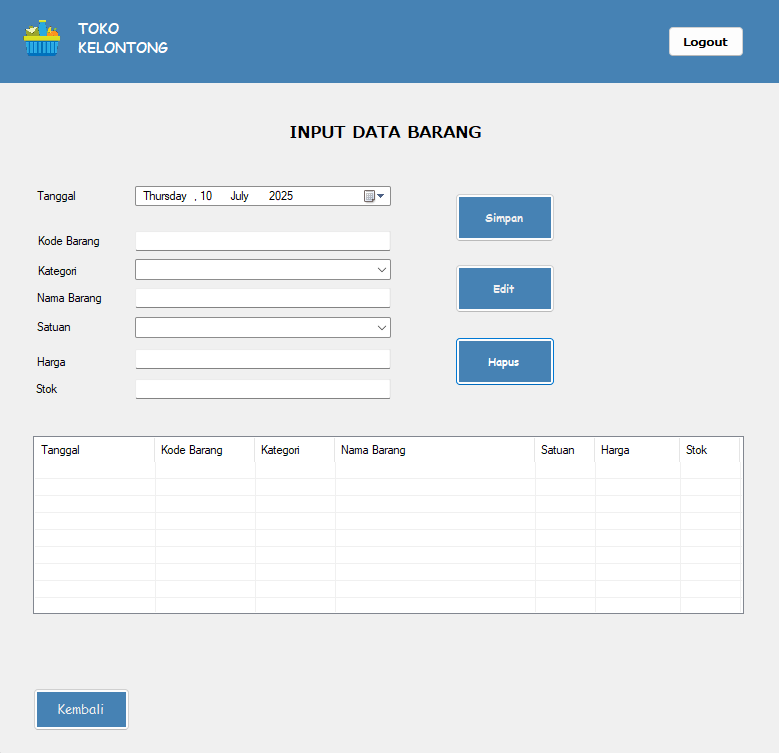
Task: Focus the Harga input field
Action: point(263,359)
